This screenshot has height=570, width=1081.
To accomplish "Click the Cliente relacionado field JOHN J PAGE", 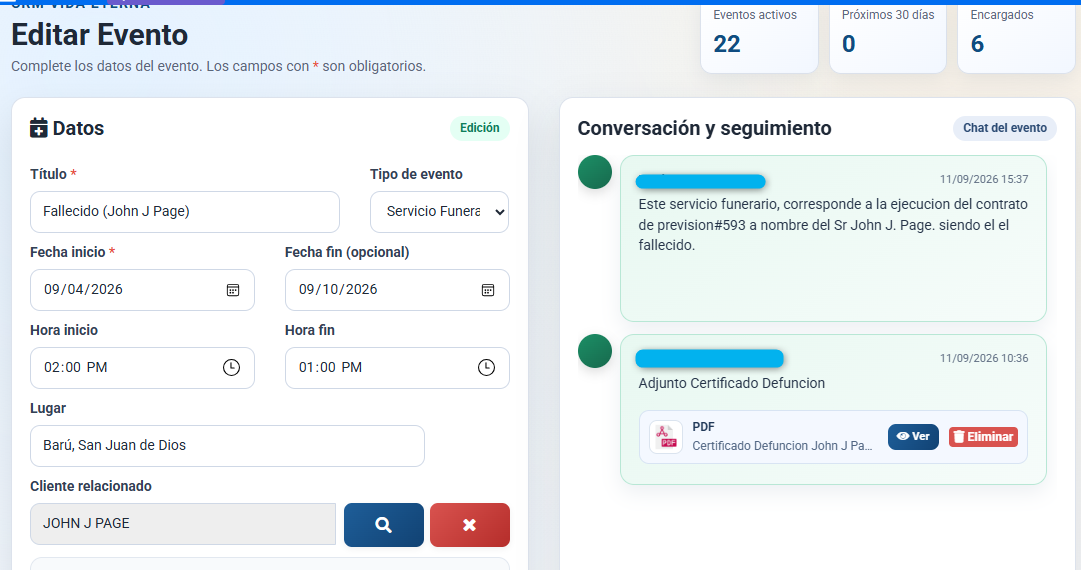I will tap(183, 525).
